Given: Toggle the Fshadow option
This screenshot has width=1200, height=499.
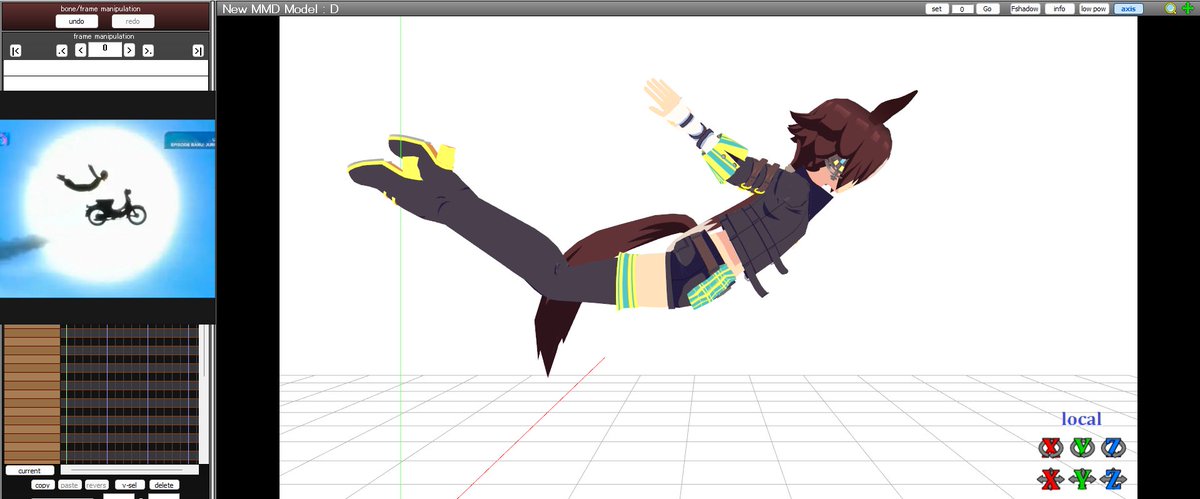Looking at the screenshot, I should tap(1023, 8).
